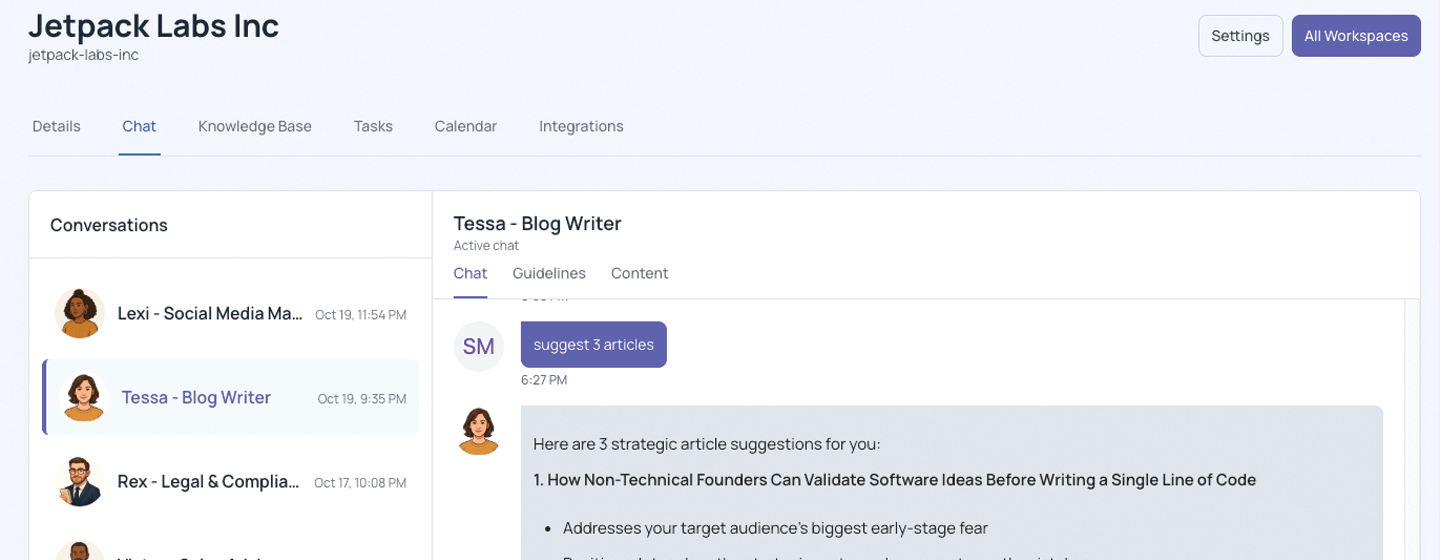The height and width of the screenshot is (560, 1440).
Task: View the Integrations tab
Action: pyautogui.click(x=581, y=126)
